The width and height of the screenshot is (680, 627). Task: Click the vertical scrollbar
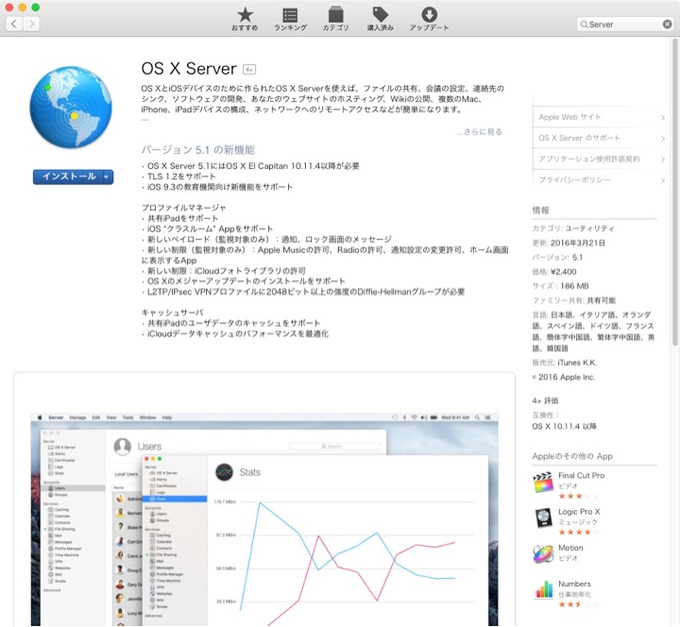click(675, 192)
